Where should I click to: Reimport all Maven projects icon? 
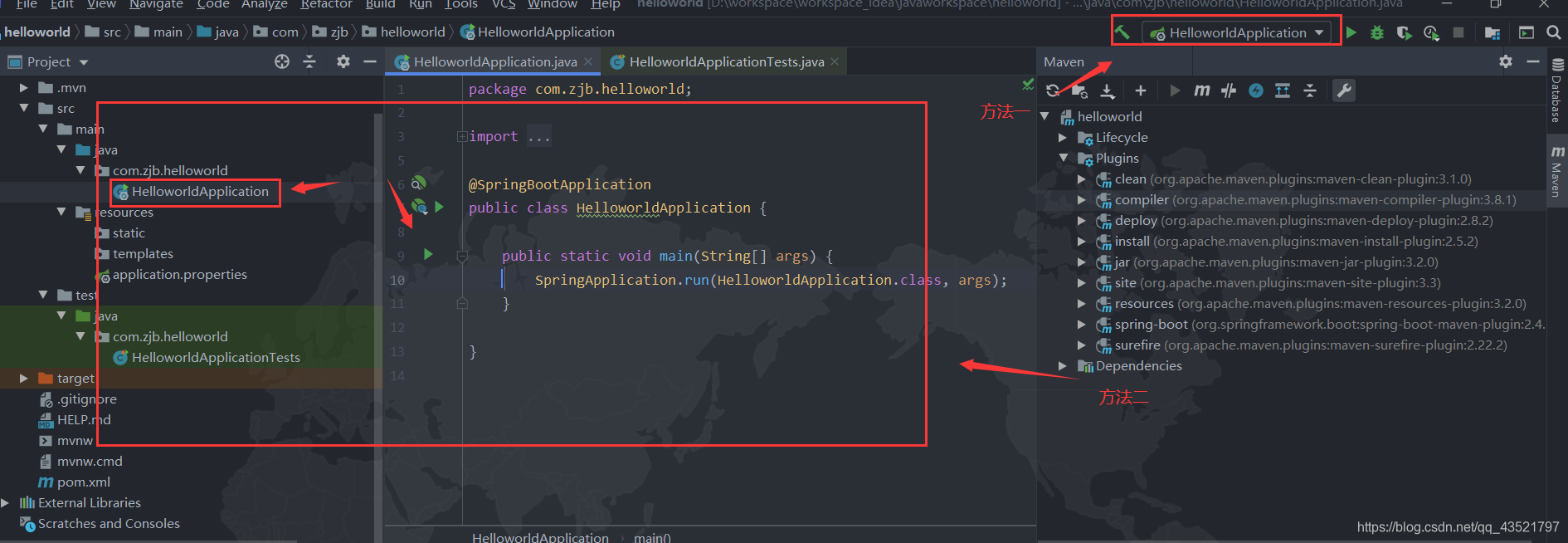(1053, 90)
